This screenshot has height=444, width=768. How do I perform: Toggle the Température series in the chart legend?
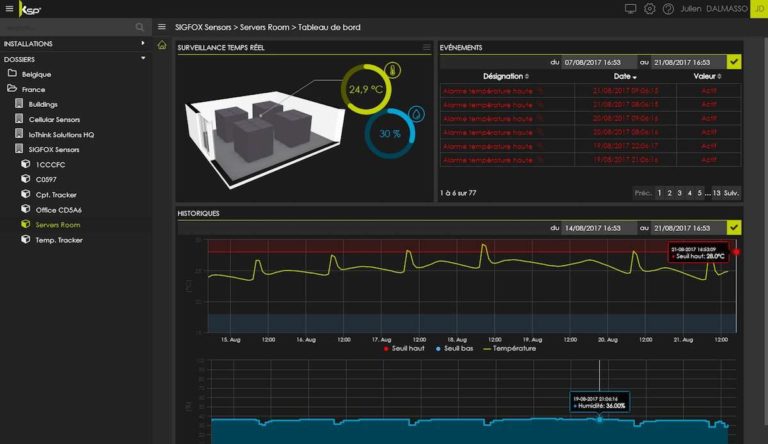(x=509, y=348)
